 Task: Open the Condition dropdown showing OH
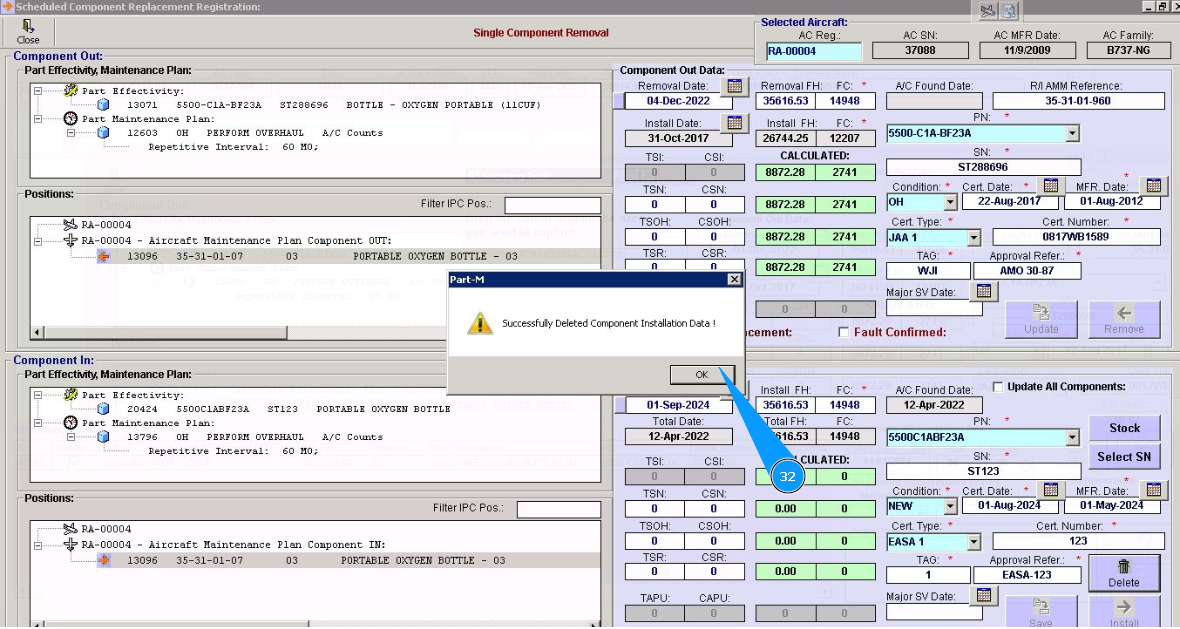[948, 202]
